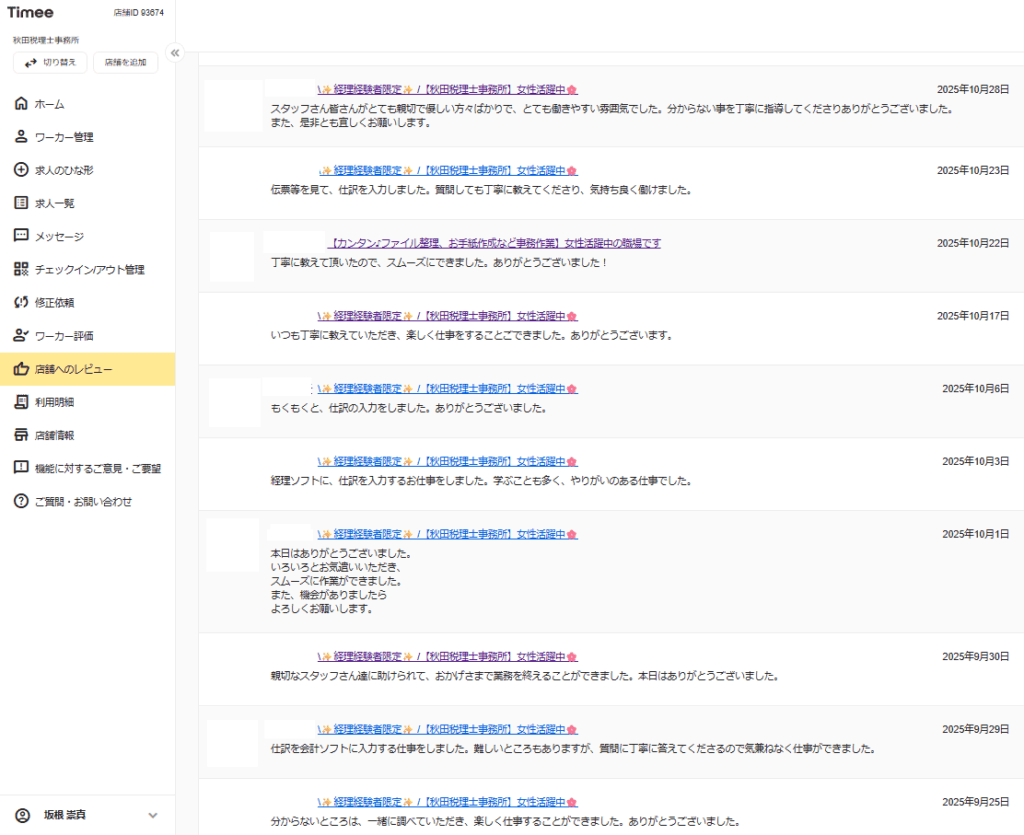The width and height of the screenshot is (1024, 835).
Task: Click the ワーカー管理 person icon
Action: click(21, 137)
